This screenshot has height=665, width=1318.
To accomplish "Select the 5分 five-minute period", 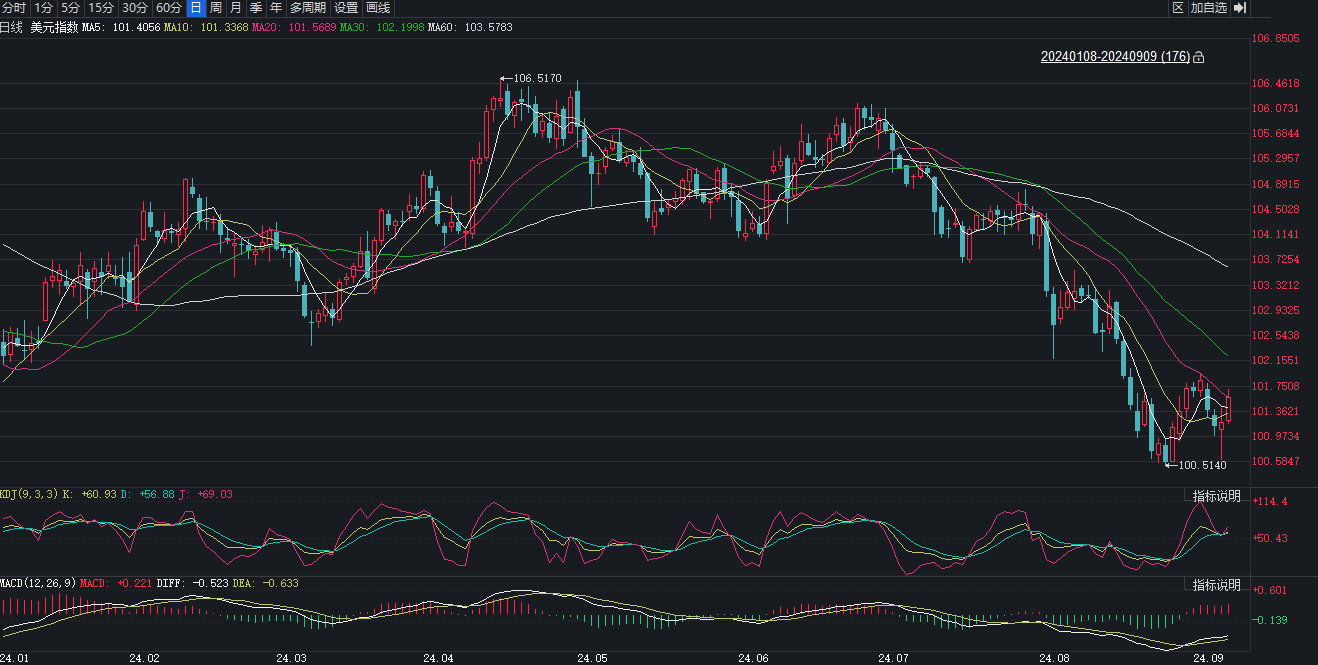I will (x=70, y=8).
